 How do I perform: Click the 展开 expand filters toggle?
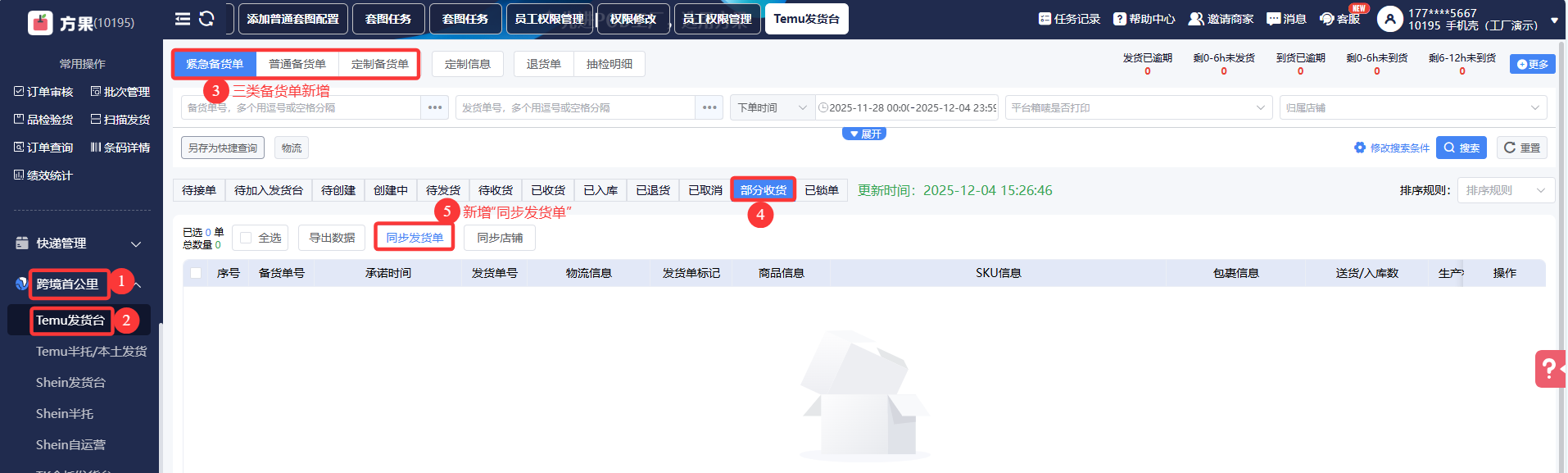(x=864, y=134)
